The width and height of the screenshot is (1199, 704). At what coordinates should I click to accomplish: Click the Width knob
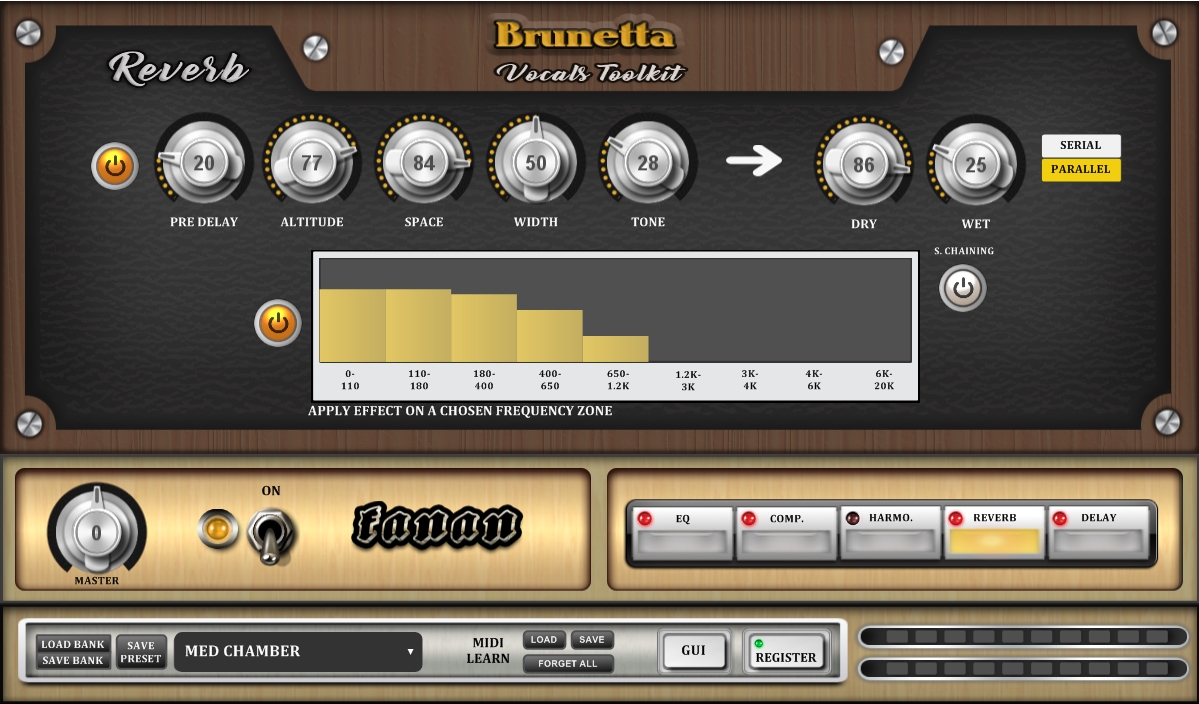point(536,164)
